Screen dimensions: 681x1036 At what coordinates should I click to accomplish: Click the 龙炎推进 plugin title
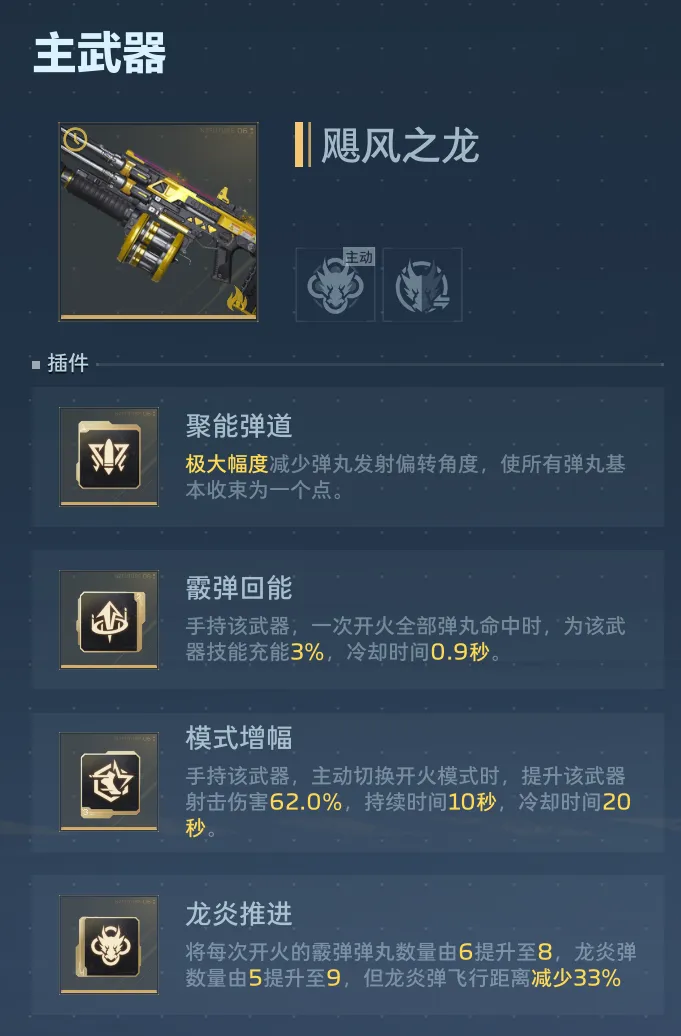[x=239, y=914]
